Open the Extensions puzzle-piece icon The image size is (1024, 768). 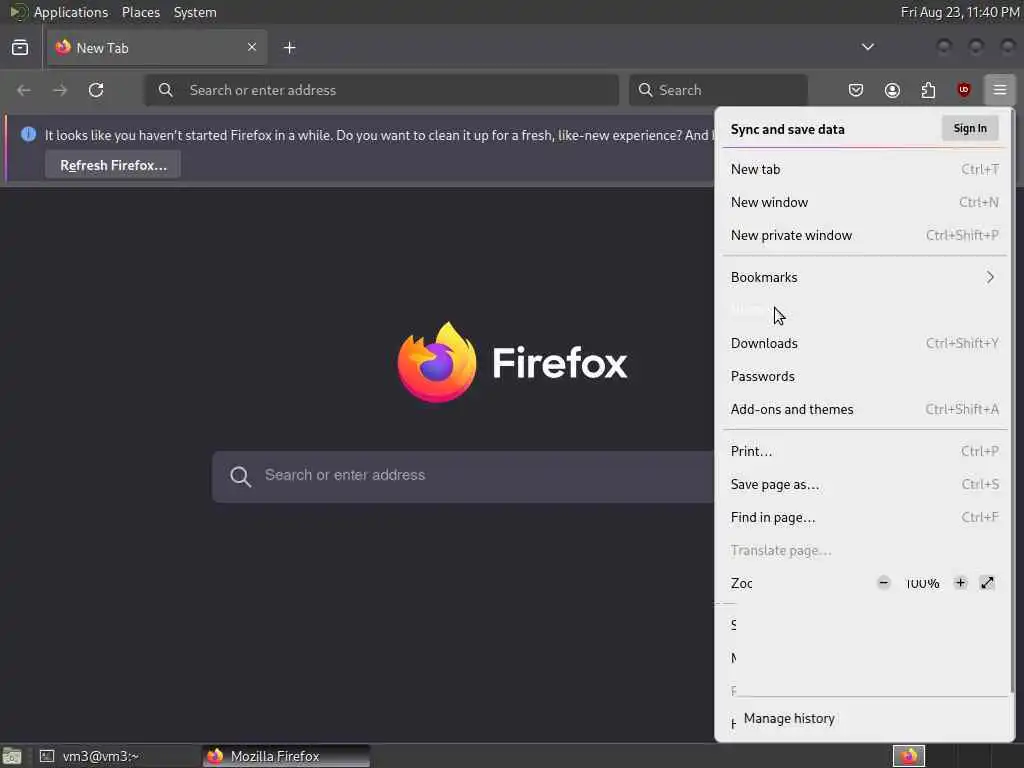(x=928, y=90)
